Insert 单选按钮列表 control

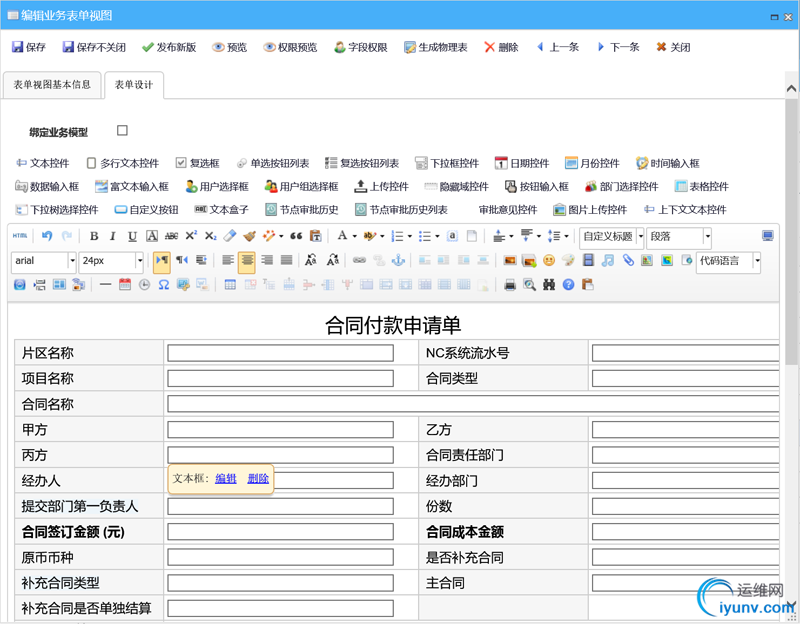273,163
